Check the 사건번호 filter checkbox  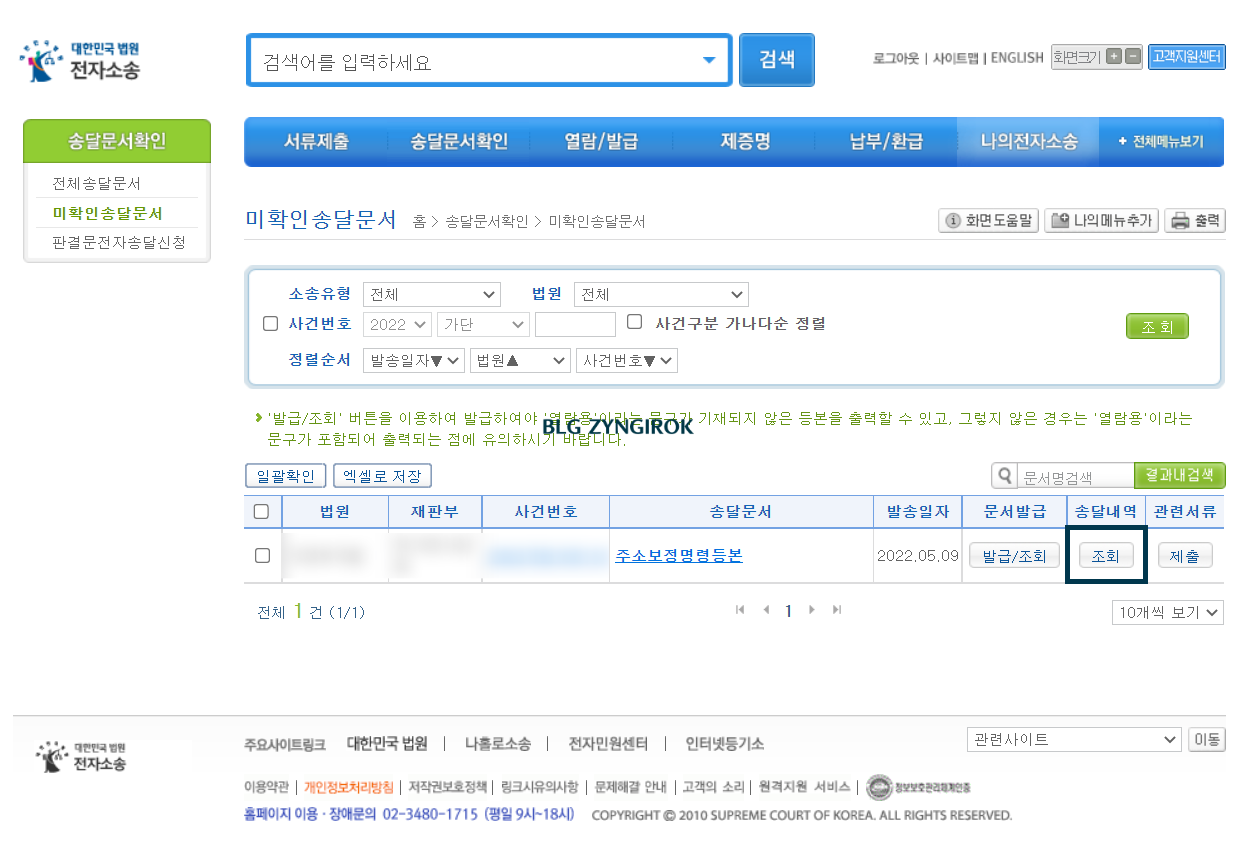click(270, 323)
